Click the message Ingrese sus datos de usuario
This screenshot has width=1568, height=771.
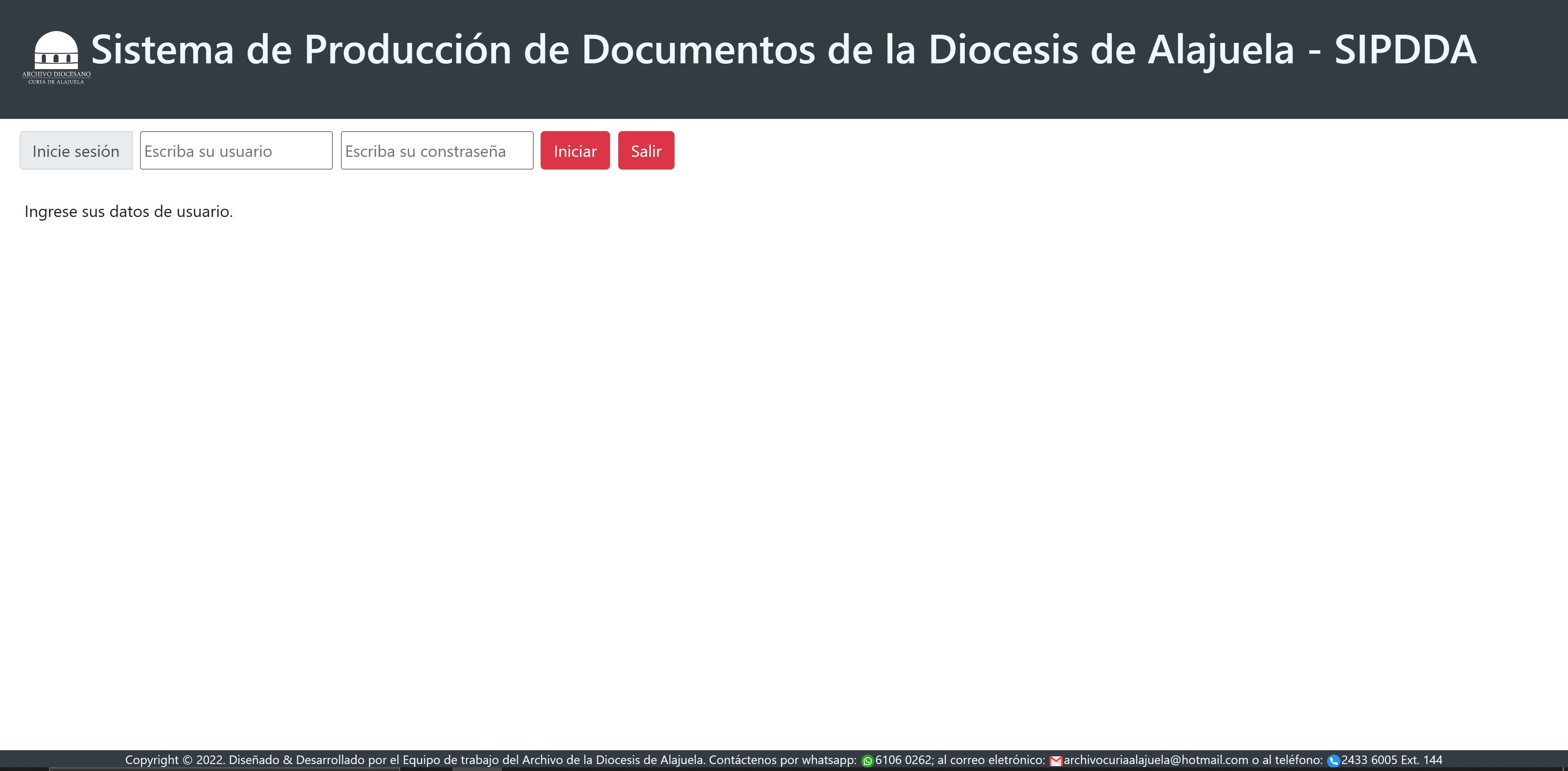[128, 211]
